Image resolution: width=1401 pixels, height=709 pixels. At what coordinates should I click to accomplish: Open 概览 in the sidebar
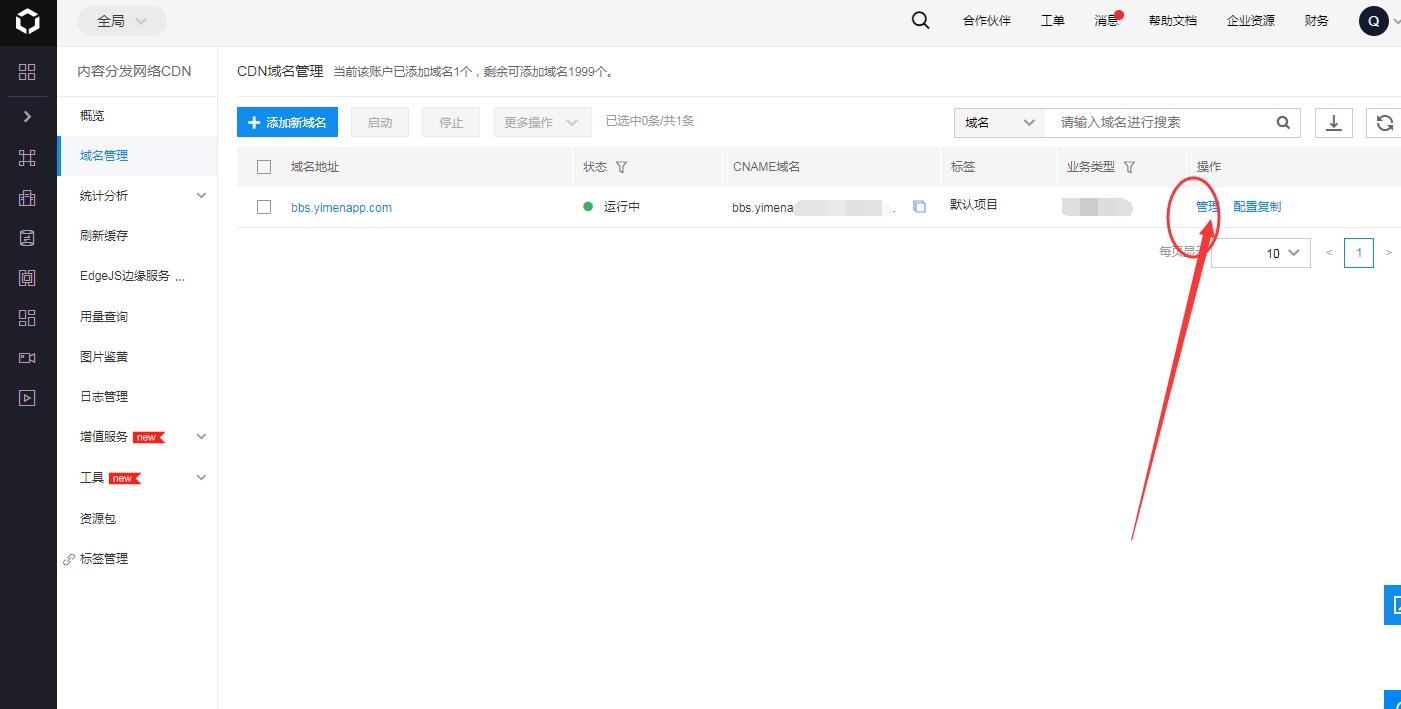(x=92, y=116)
